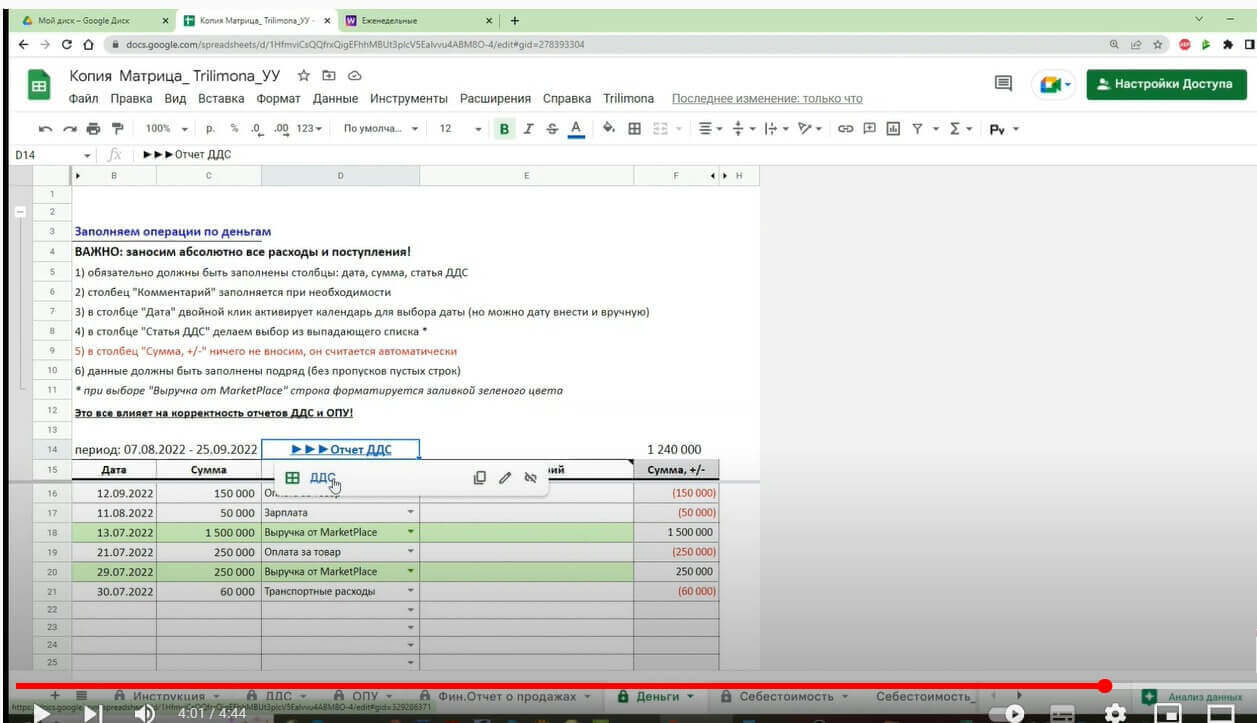Click the Insert link icon in the toolbar
This screenshot has height=723, width=1257.
[846, 129]
